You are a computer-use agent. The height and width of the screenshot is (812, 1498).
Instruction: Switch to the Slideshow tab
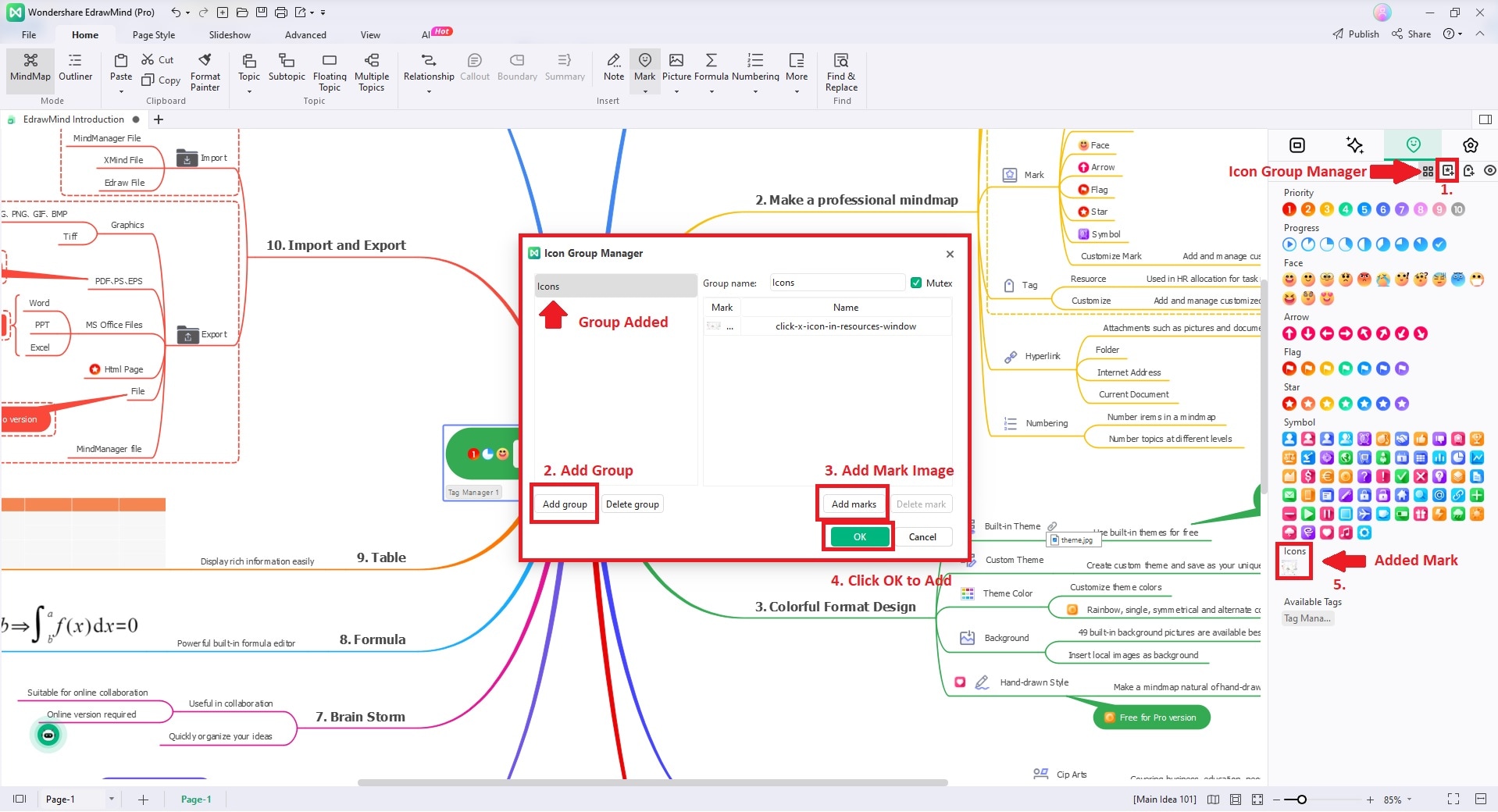tap(230, 35)
